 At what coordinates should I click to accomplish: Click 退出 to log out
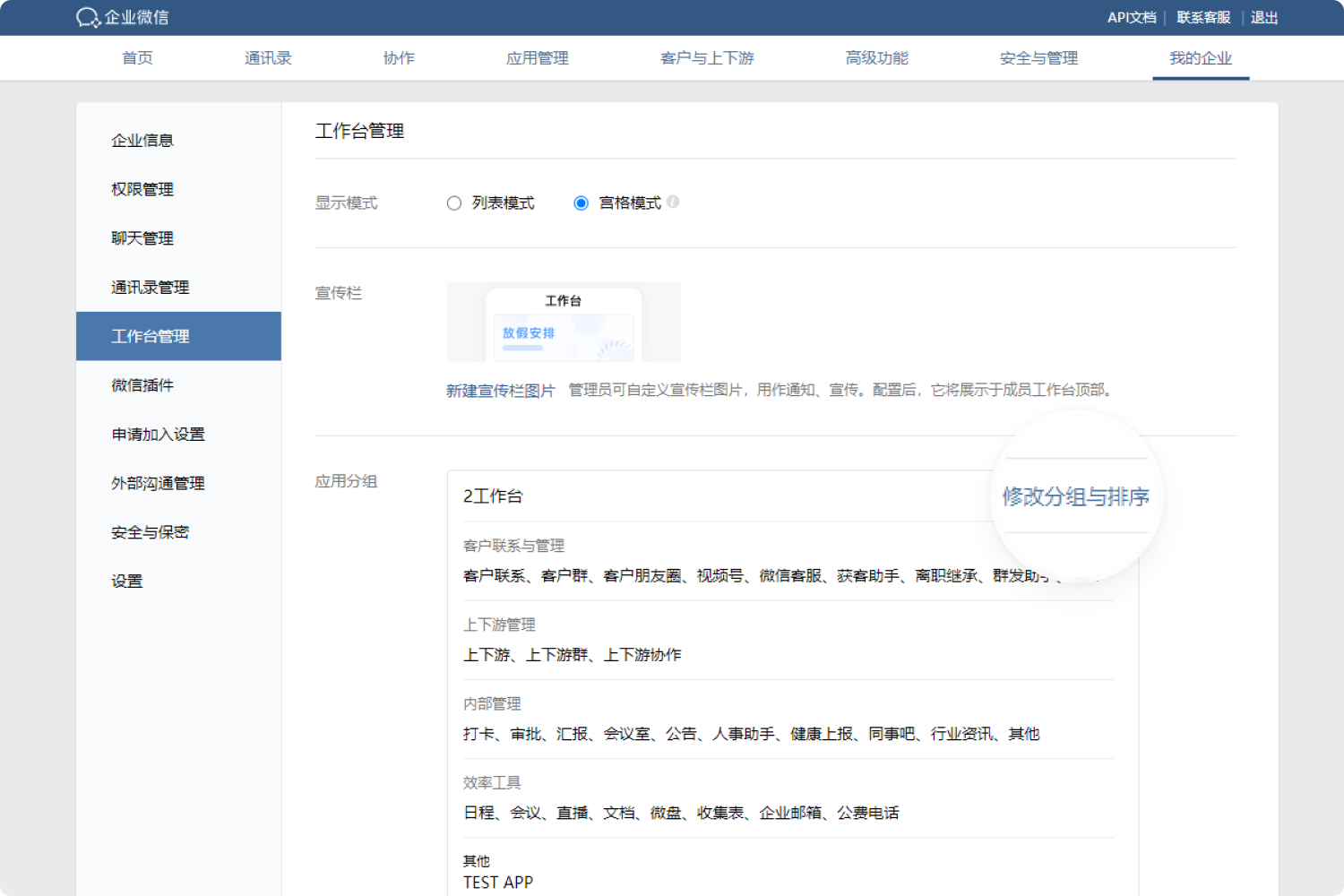[x=1263, y=17]
